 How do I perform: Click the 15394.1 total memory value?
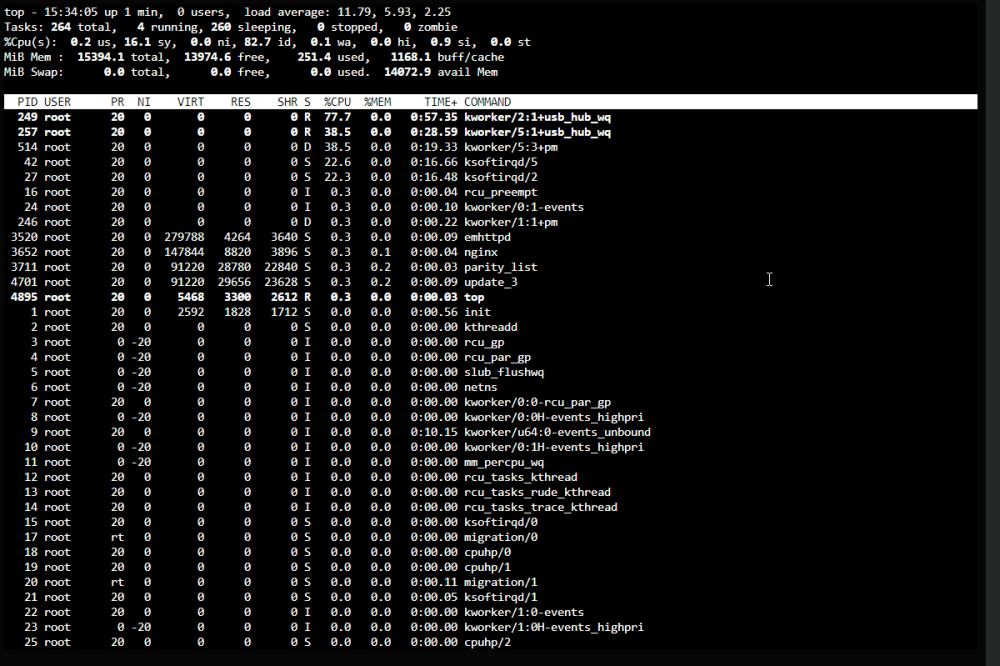101,57
